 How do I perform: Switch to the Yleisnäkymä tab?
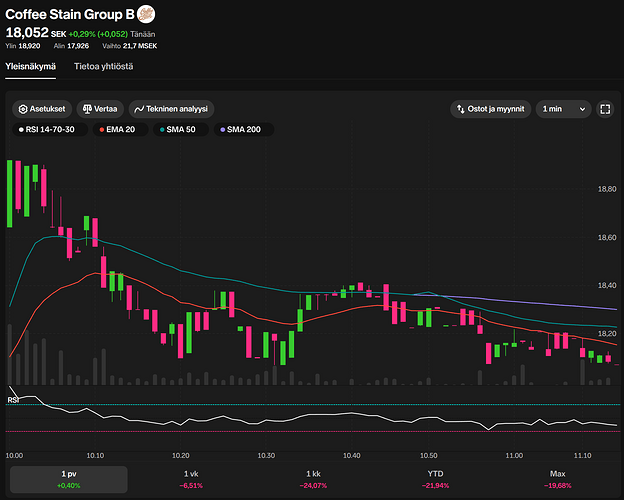(31, 67)
